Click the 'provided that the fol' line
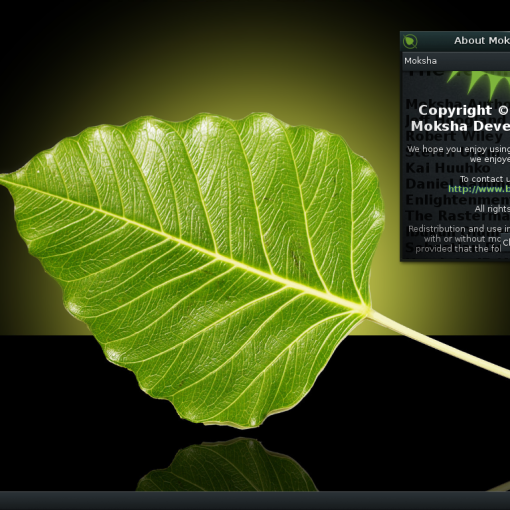510x510 pixels. [x=458, y=249]
